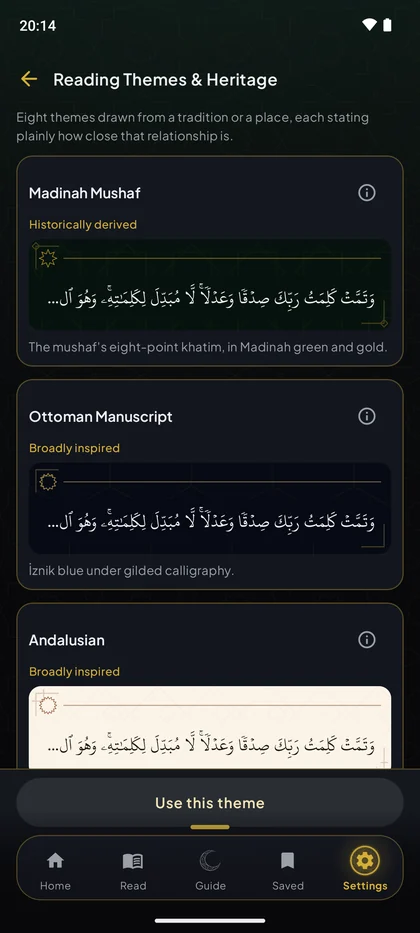This screenshot has width=420, height=933.
Task: Open info for Ottoman Manuscript theme
Action: 366,417
